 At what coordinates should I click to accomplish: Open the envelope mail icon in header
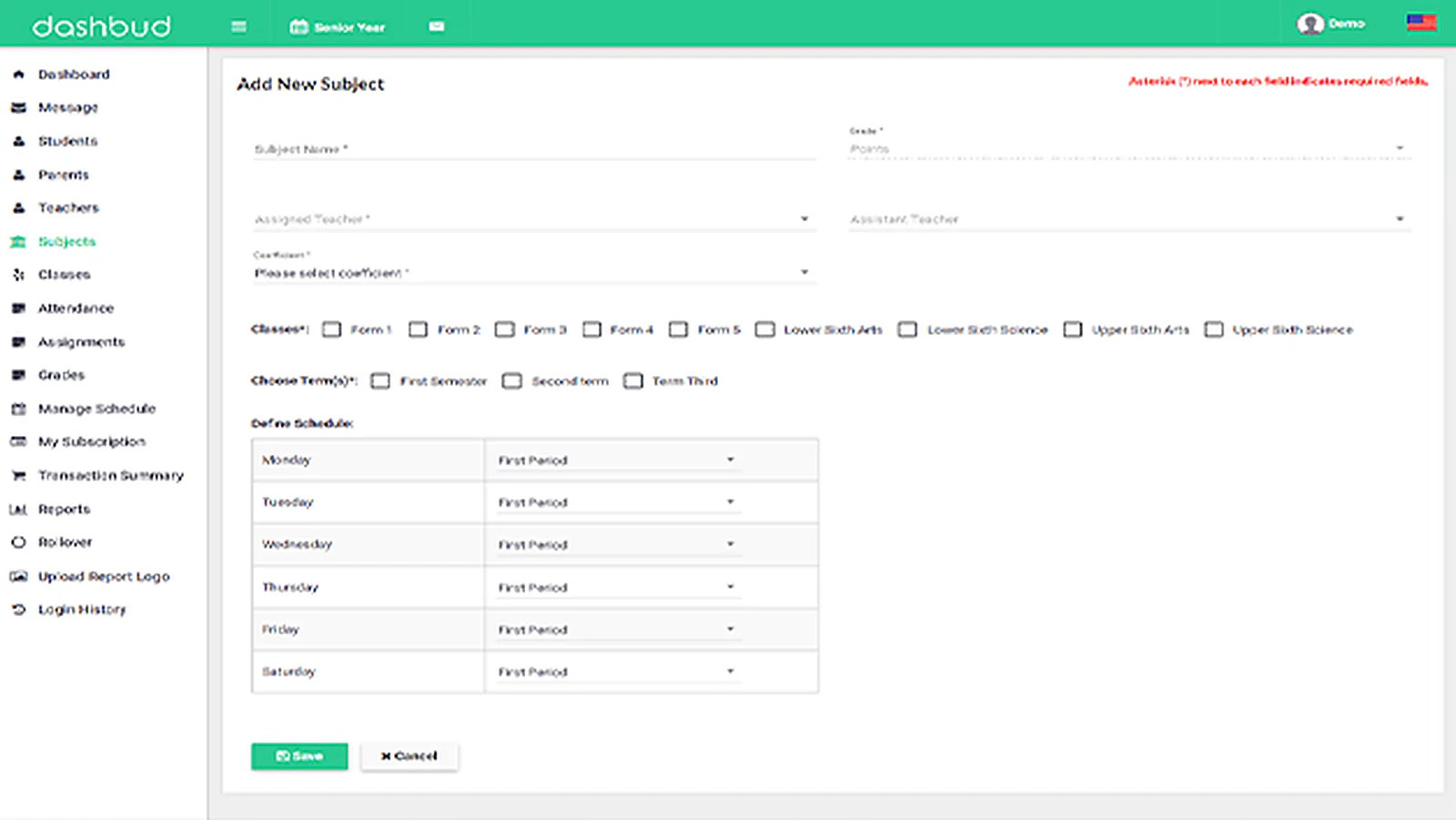click(437, 26)
